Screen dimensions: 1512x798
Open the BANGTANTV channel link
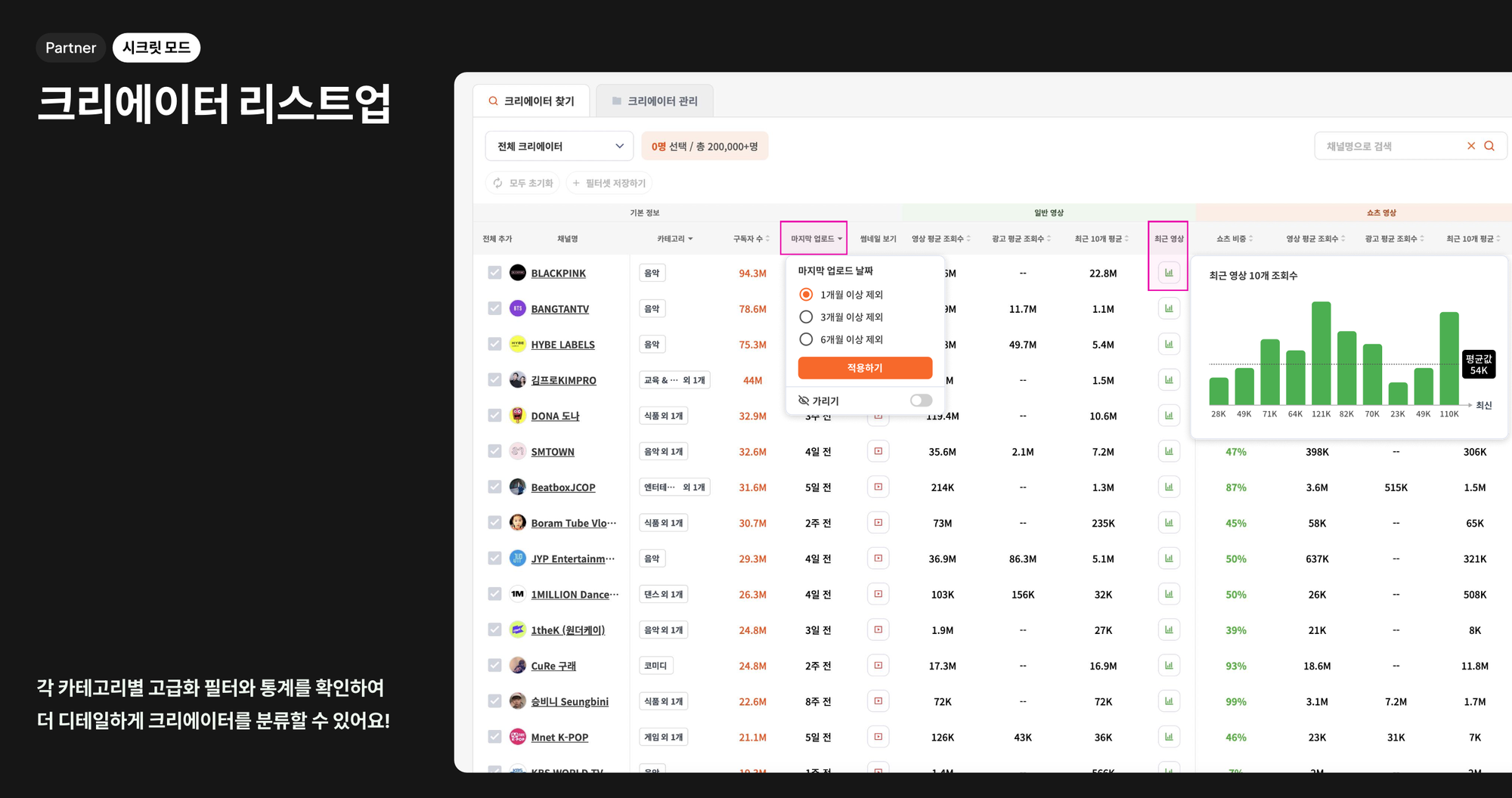pos(560,308)
